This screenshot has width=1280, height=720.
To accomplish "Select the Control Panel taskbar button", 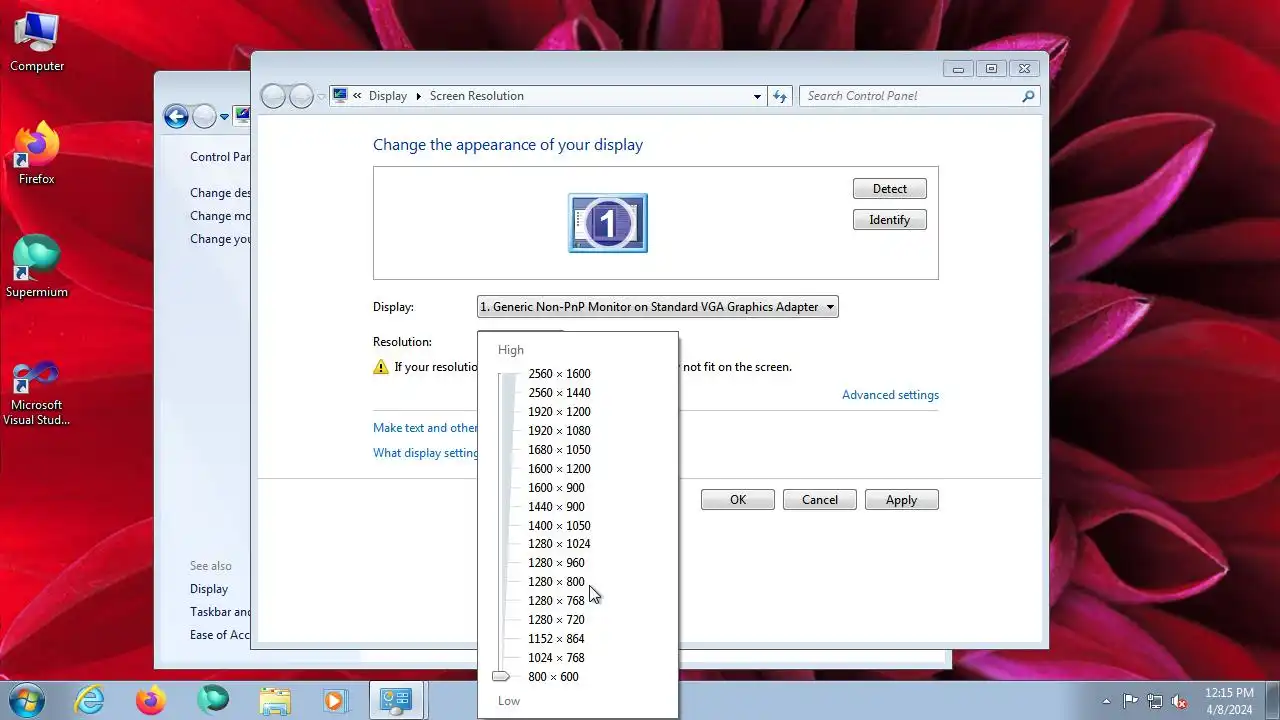I will [397, 700].
